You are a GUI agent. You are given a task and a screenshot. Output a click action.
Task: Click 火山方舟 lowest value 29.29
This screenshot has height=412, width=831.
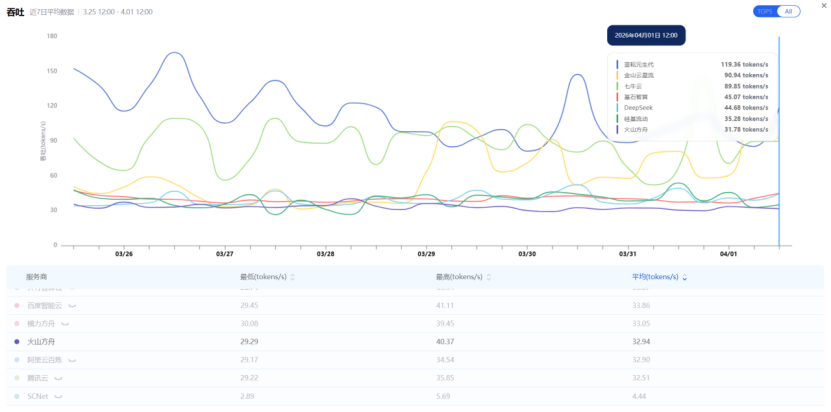tap(249, 341)
